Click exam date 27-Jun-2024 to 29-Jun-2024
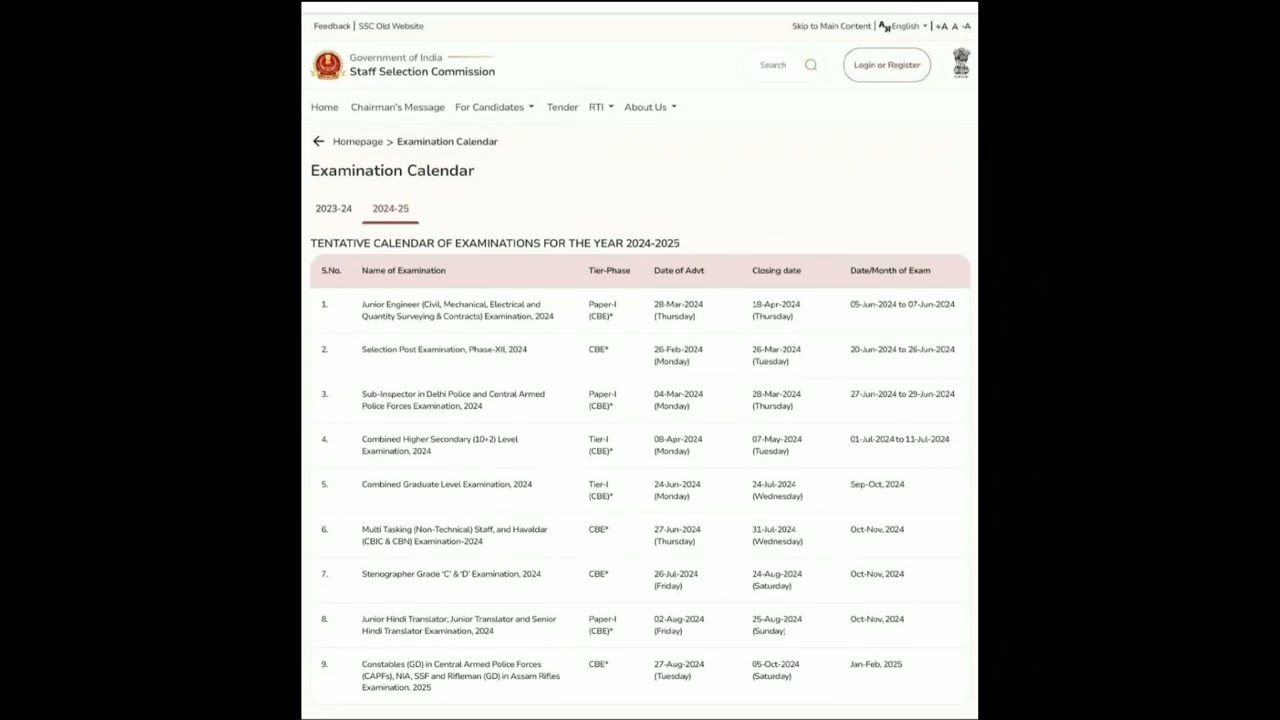The width and height of the screenshot is (1280, 720). click(902, 394)
